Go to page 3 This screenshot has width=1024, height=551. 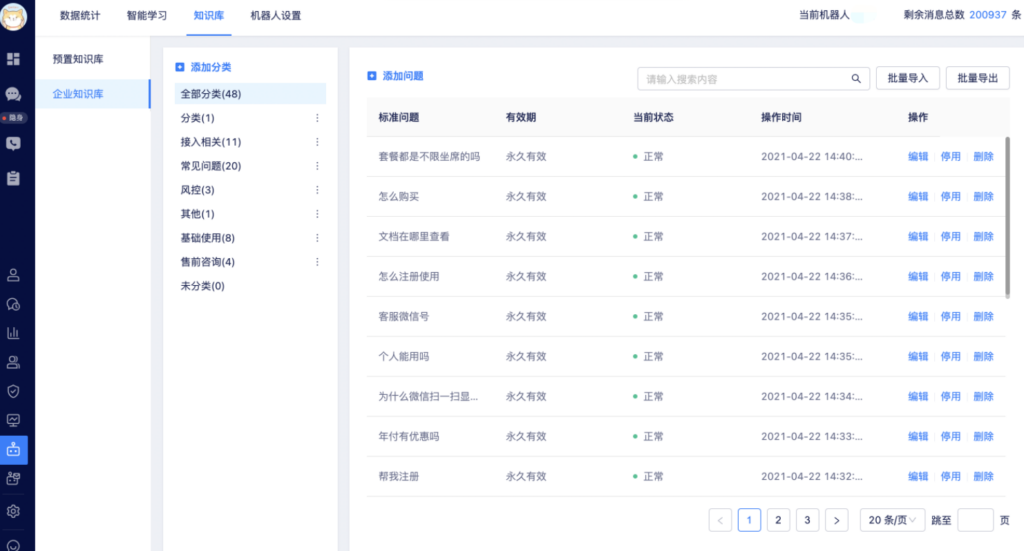click(x=807, y=520)
